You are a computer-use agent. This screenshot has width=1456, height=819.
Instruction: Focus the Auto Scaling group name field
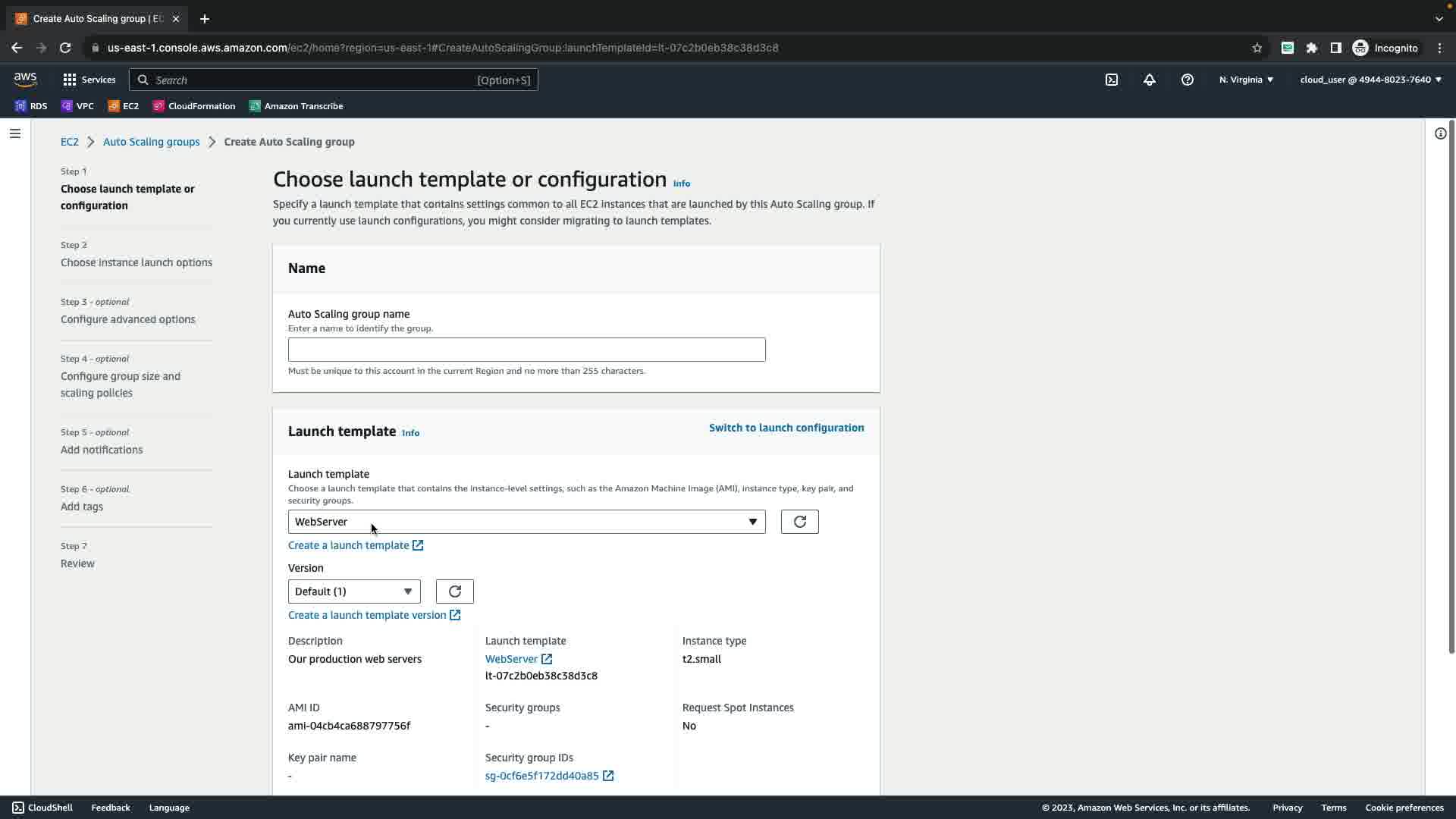[x=526, y=350]
